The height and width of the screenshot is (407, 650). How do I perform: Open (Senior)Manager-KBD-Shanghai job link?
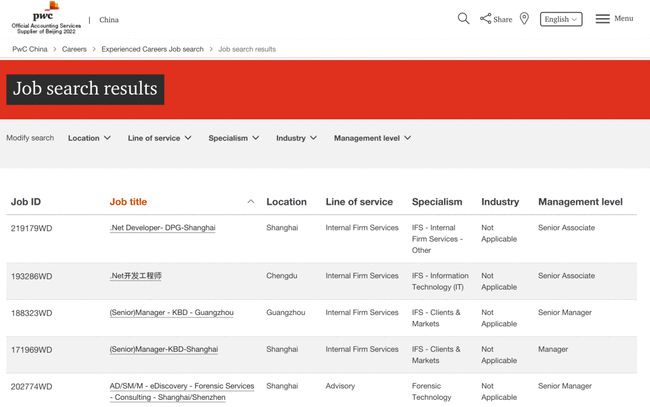click(164, 349)
